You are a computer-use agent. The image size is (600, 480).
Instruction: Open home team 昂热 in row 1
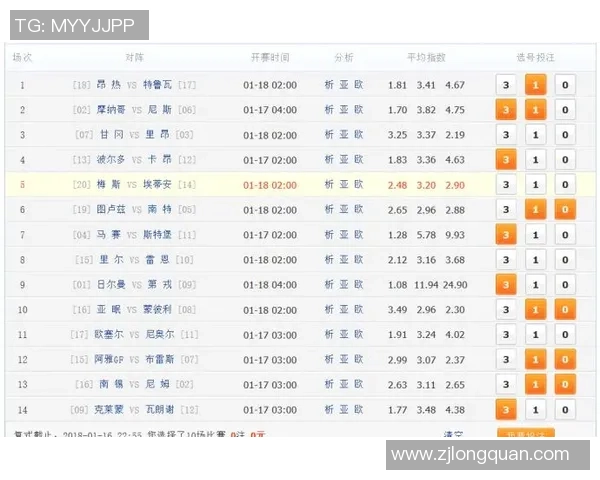108,85
